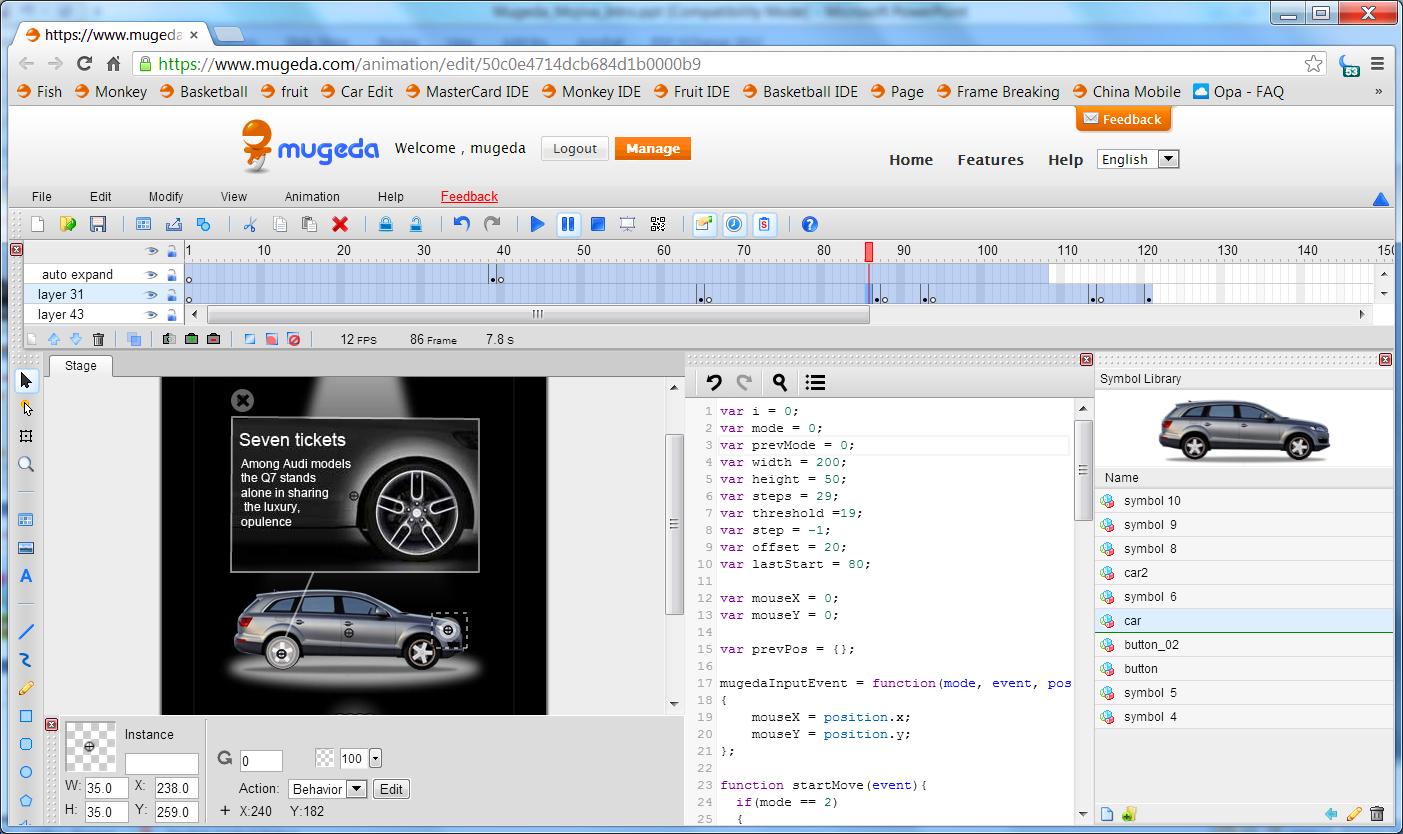
Task: Toggle the all-layers eye icon in the timeline header
Action: [151, 251]
